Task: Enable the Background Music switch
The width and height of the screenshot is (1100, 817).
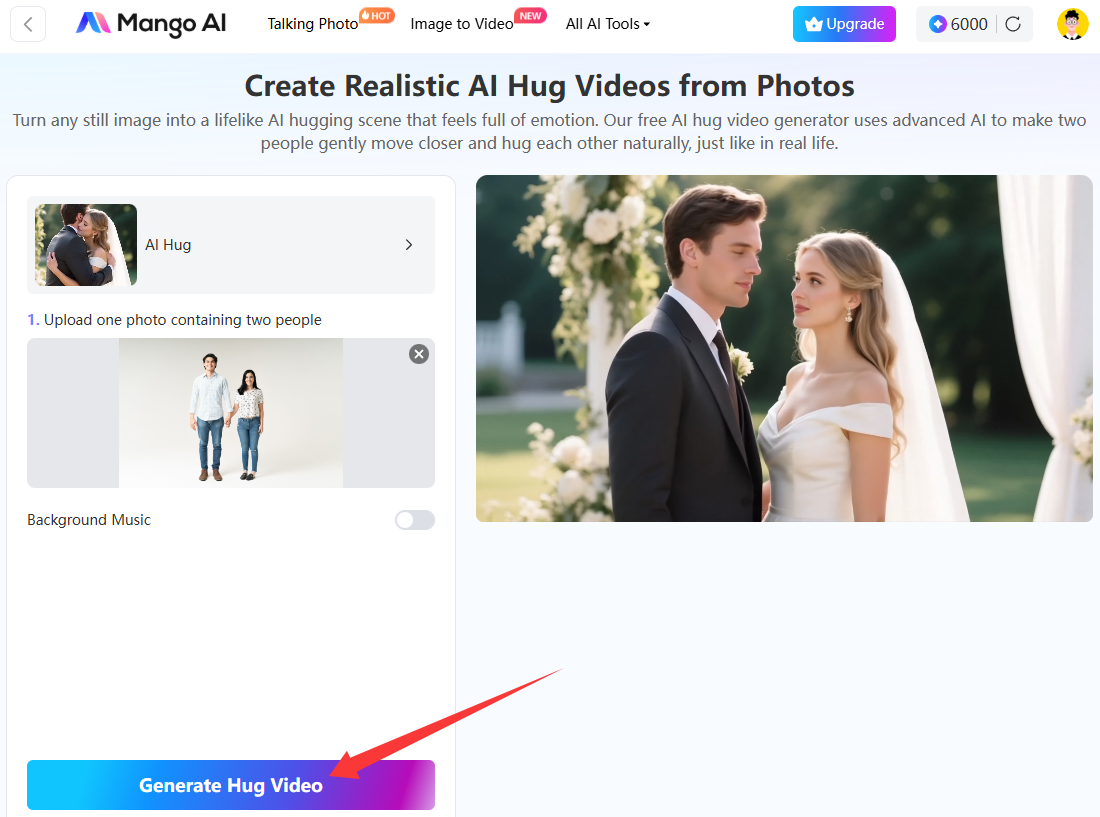Action: click(415, 520)
